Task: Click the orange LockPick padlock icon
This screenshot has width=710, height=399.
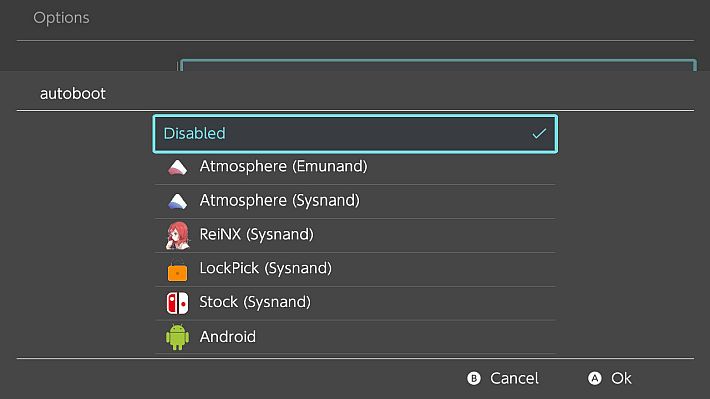Action: tap(178, 271)
